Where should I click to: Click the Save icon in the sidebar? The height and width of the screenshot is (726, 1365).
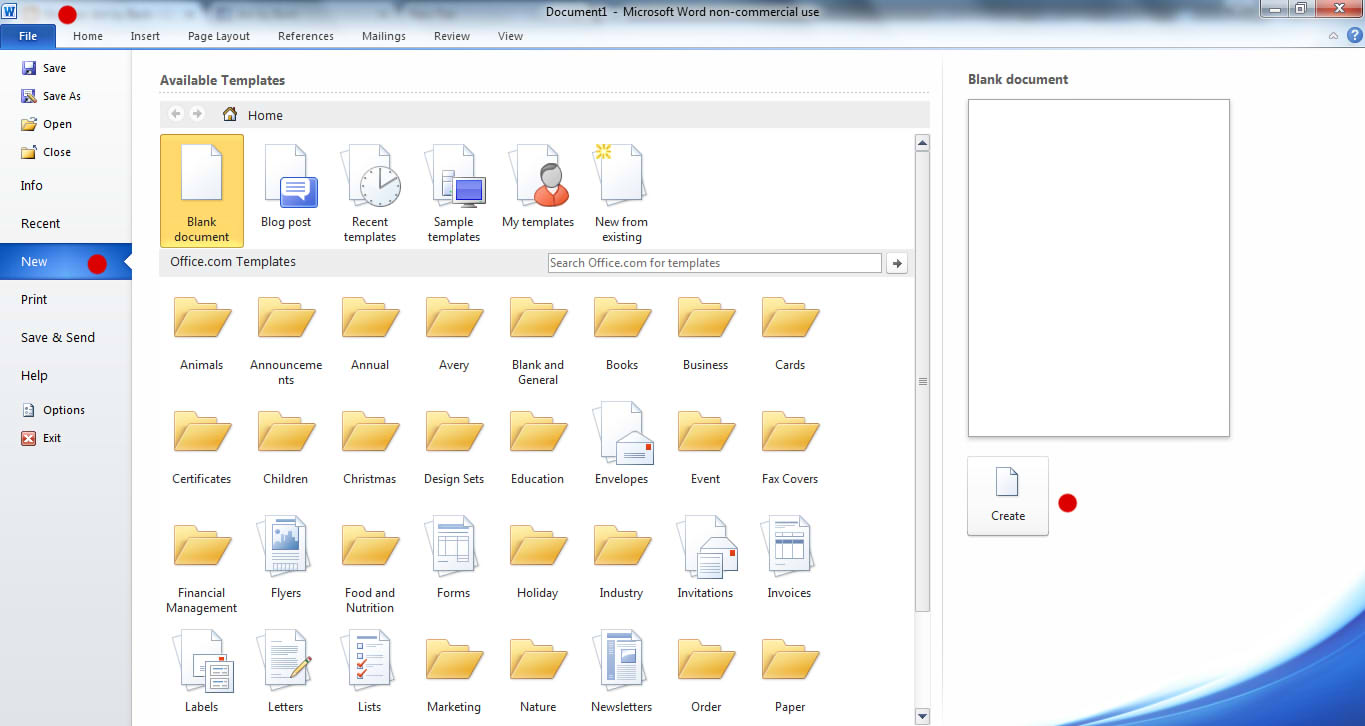(28, 67)
